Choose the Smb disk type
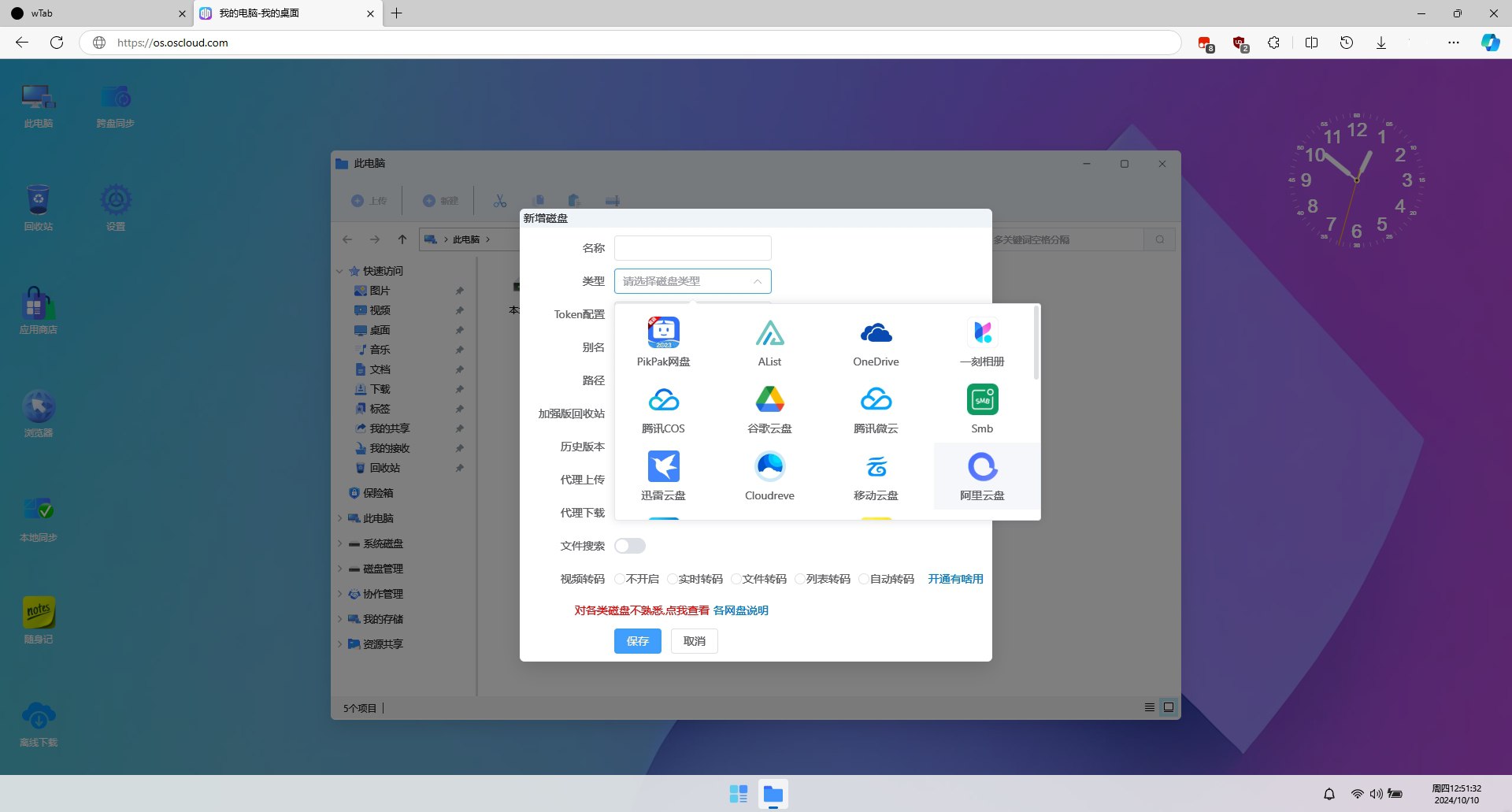1512x812 pixels. click(x=982, y=409)
